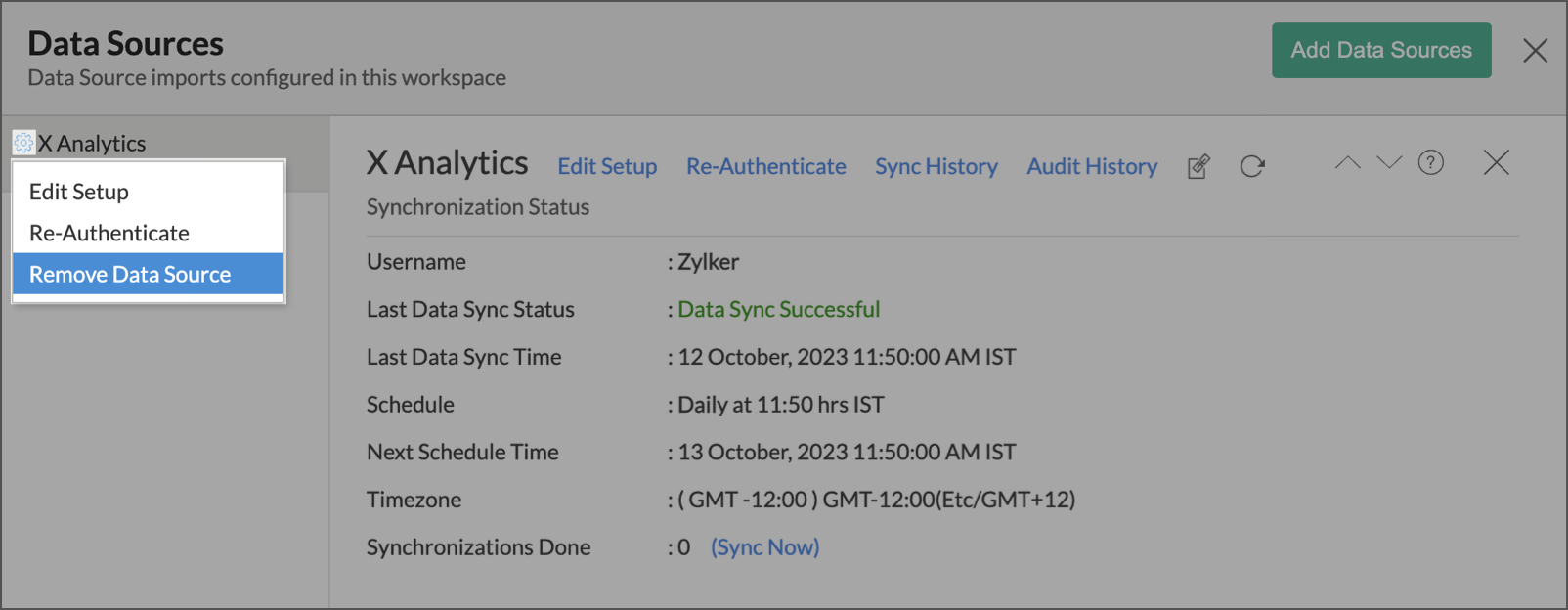Viewport: 1568px width, 610px height.
Task: Choose Re-Authenticate from the context menu
Action: point(148,233)
